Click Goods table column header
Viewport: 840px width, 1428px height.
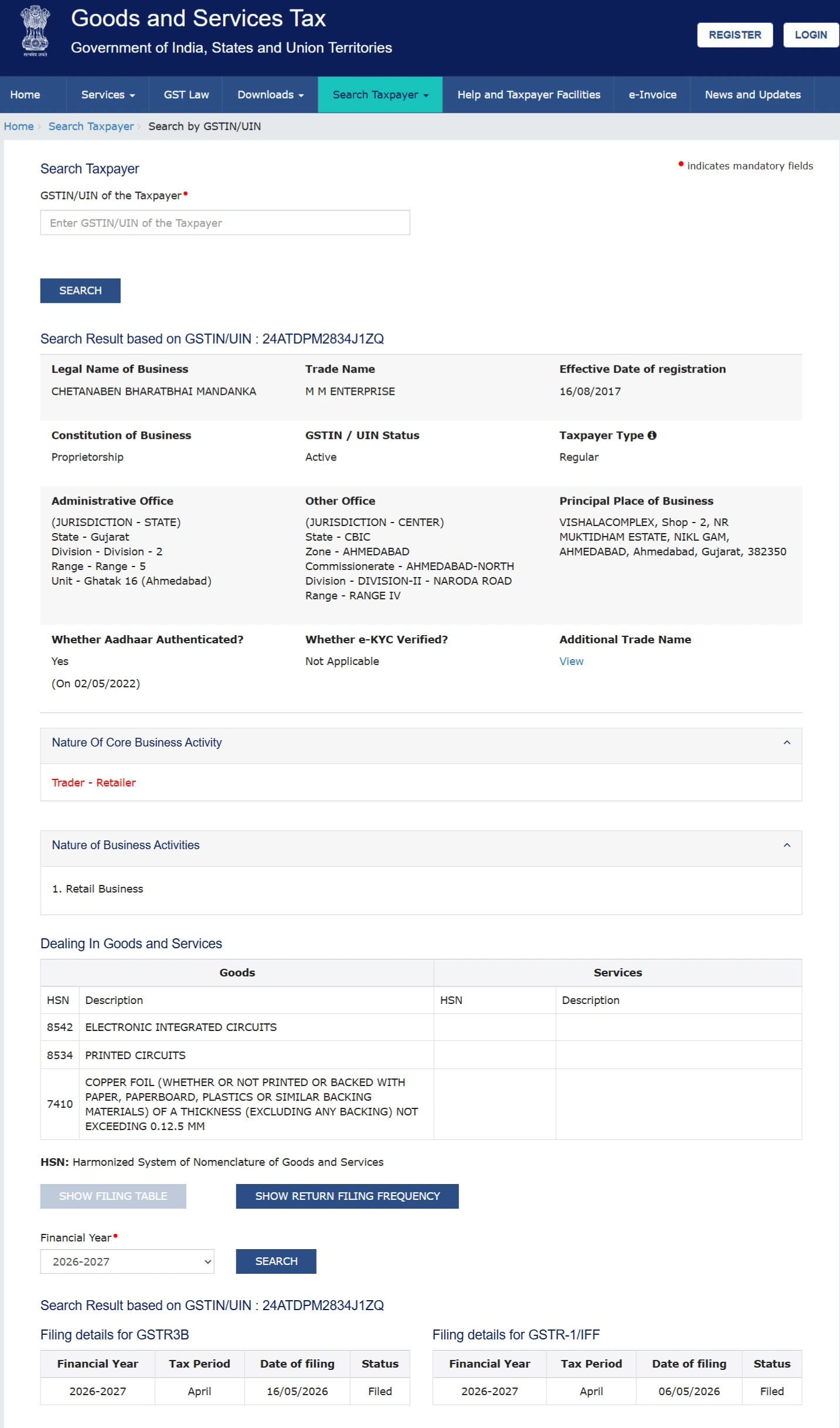237,973
